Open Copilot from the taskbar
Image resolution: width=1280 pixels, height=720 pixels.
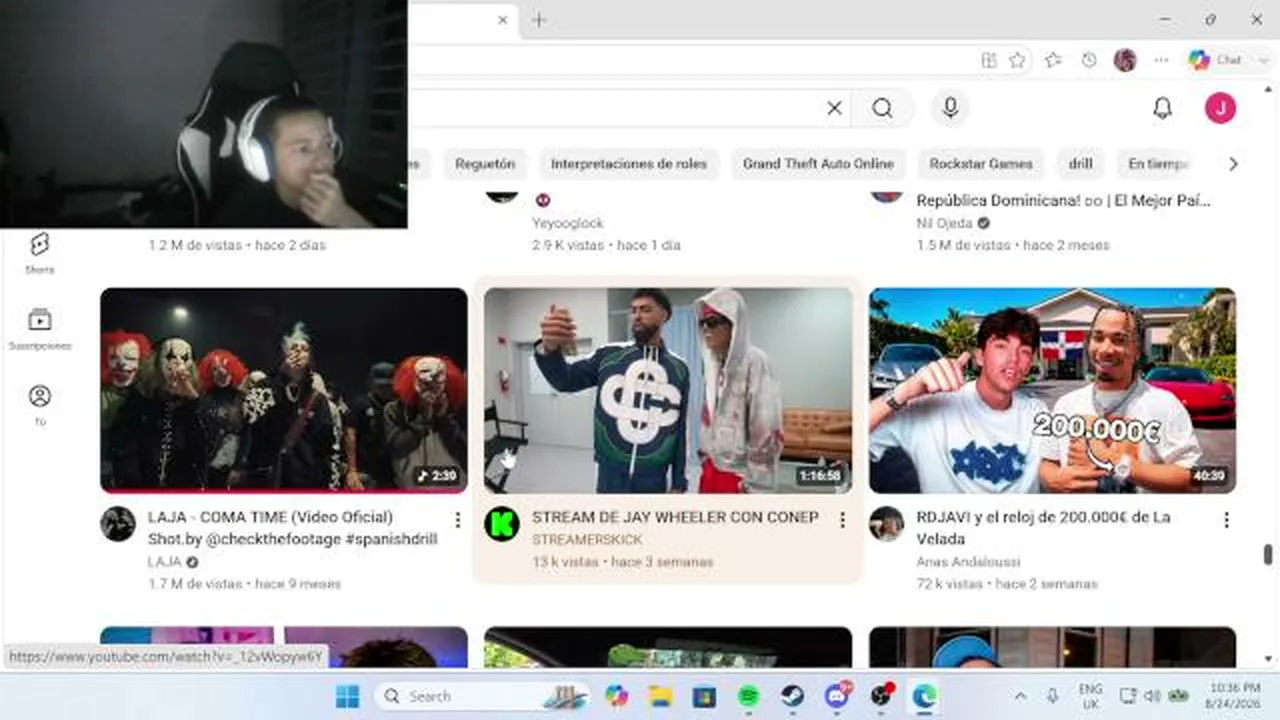(x=617, y=696)
